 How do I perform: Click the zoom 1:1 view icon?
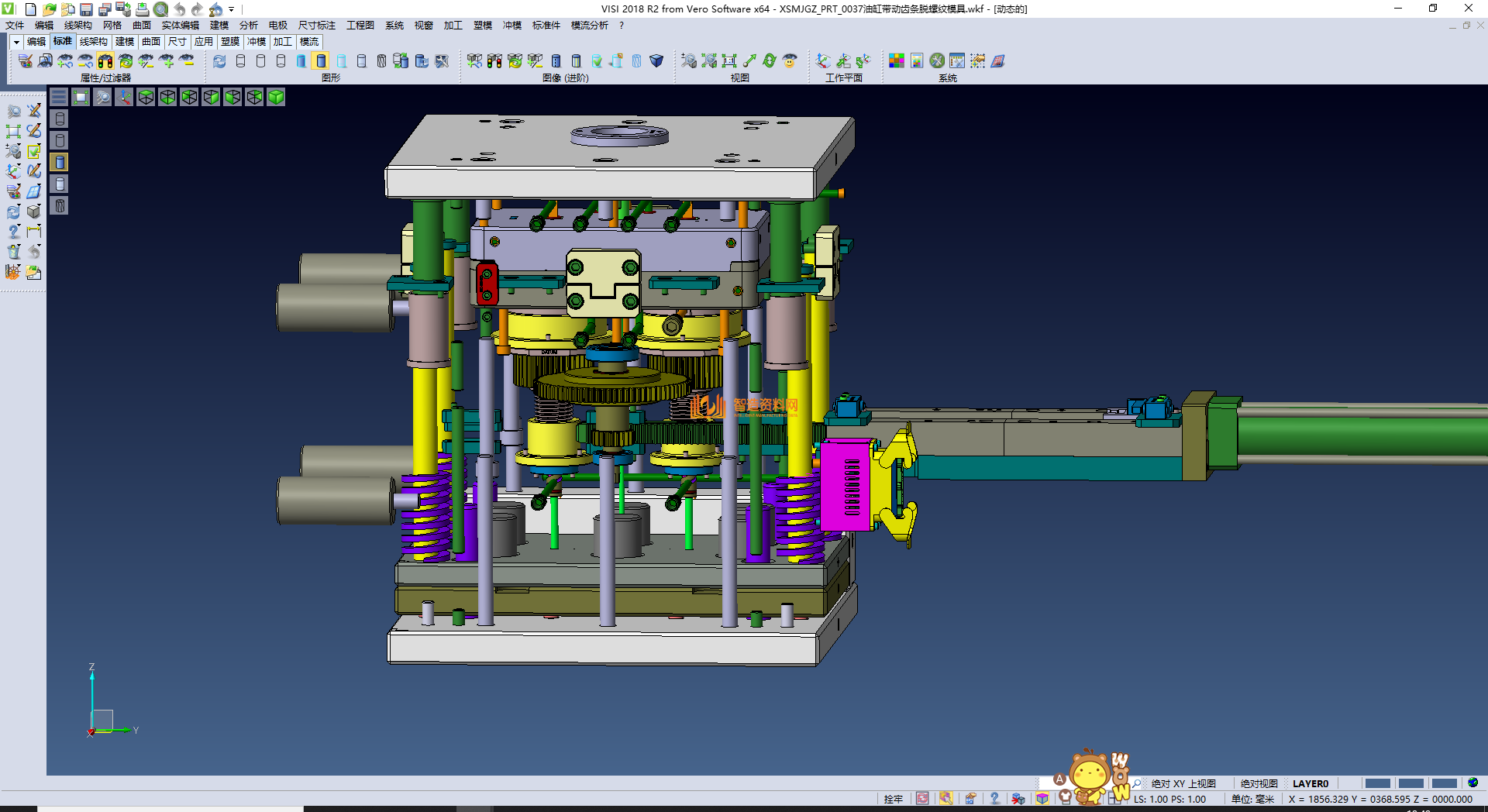[728, 61]
